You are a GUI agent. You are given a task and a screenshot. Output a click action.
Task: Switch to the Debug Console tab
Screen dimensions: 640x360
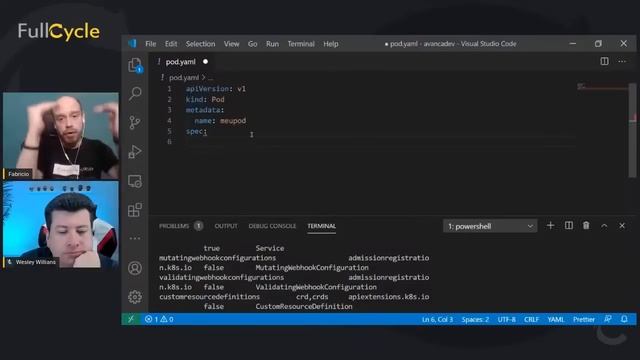point(272,226)
